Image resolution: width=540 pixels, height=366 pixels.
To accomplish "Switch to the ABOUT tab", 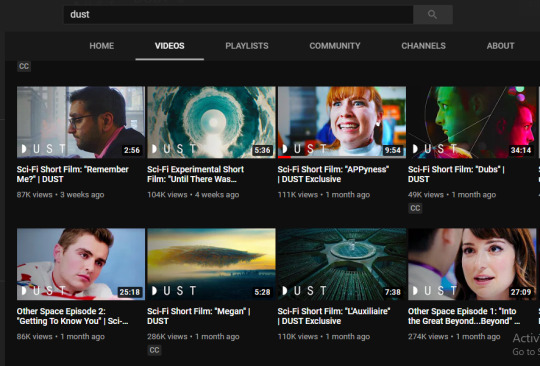I will [x=500, y=46].
